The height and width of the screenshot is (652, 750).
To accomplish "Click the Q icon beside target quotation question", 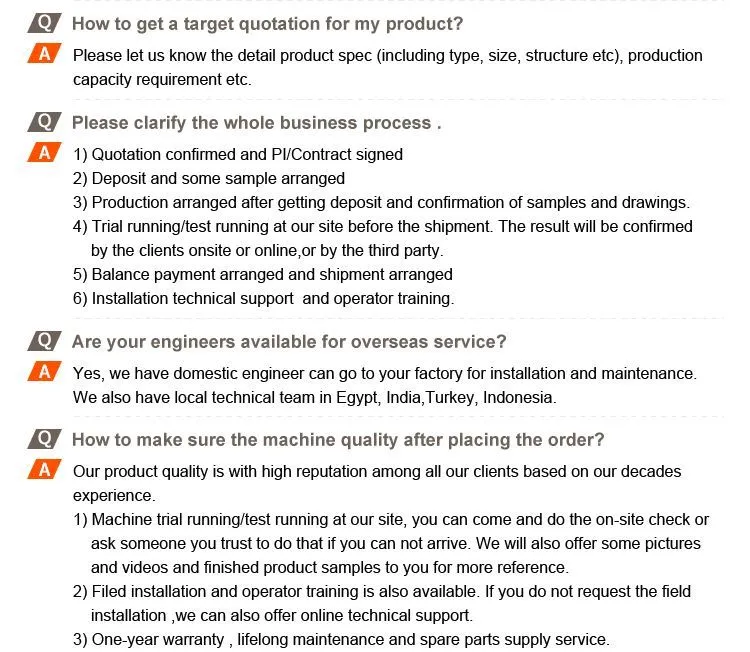I will point(44,23).
